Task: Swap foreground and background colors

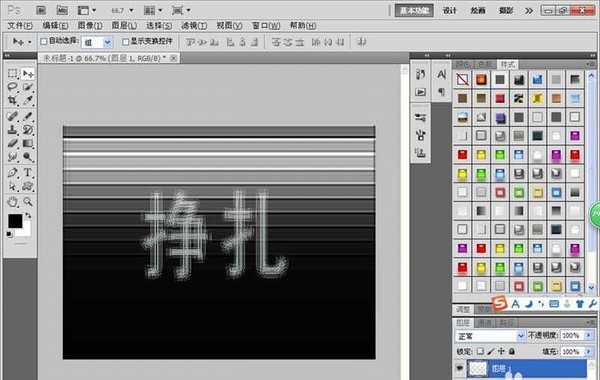Action: [x=28, y=216]
